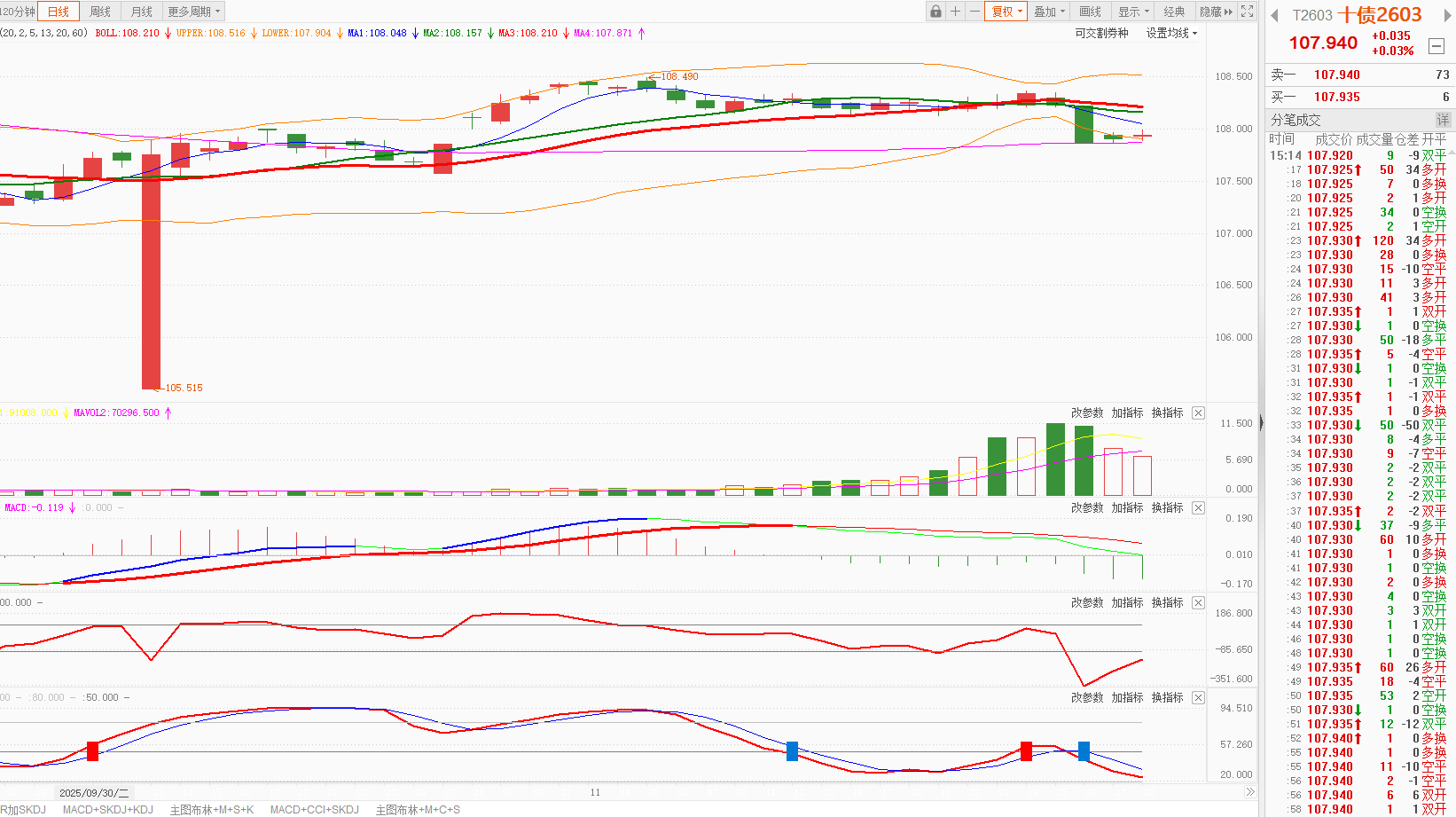
Task: Zoom out chart with minus icon
Action: [x=975, y=12]
